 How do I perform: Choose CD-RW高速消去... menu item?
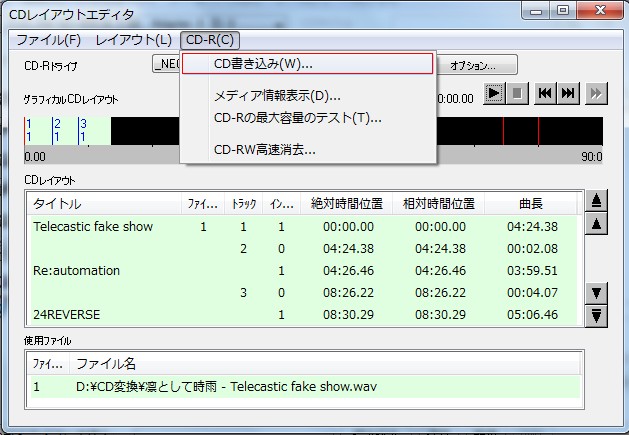[x=264, y=150]
